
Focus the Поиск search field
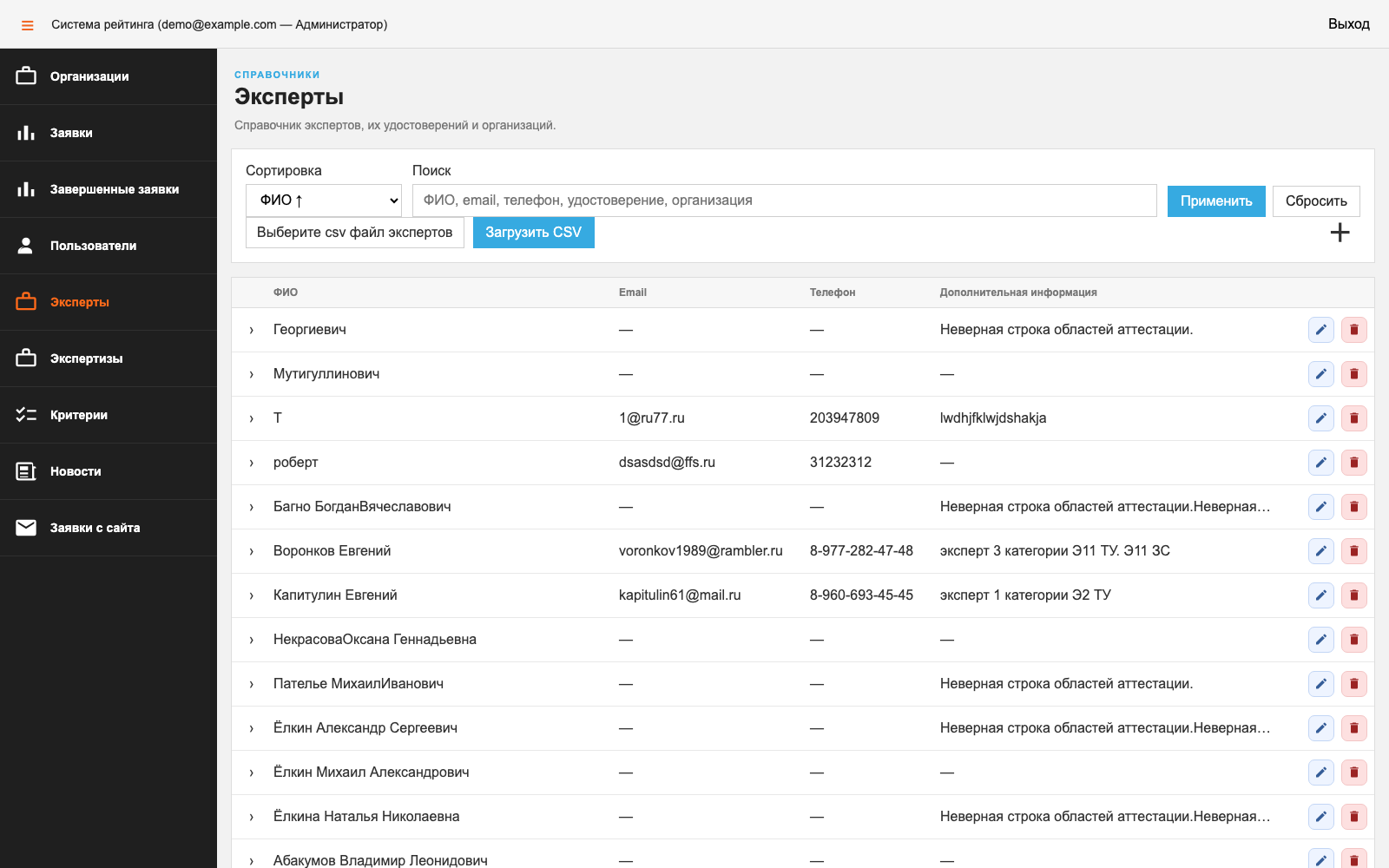[x=785, y=201]
